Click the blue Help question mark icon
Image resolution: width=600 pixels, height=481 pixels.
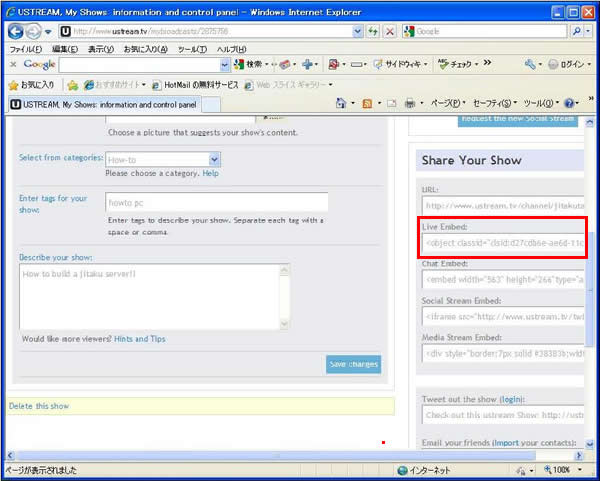point(569,103)
